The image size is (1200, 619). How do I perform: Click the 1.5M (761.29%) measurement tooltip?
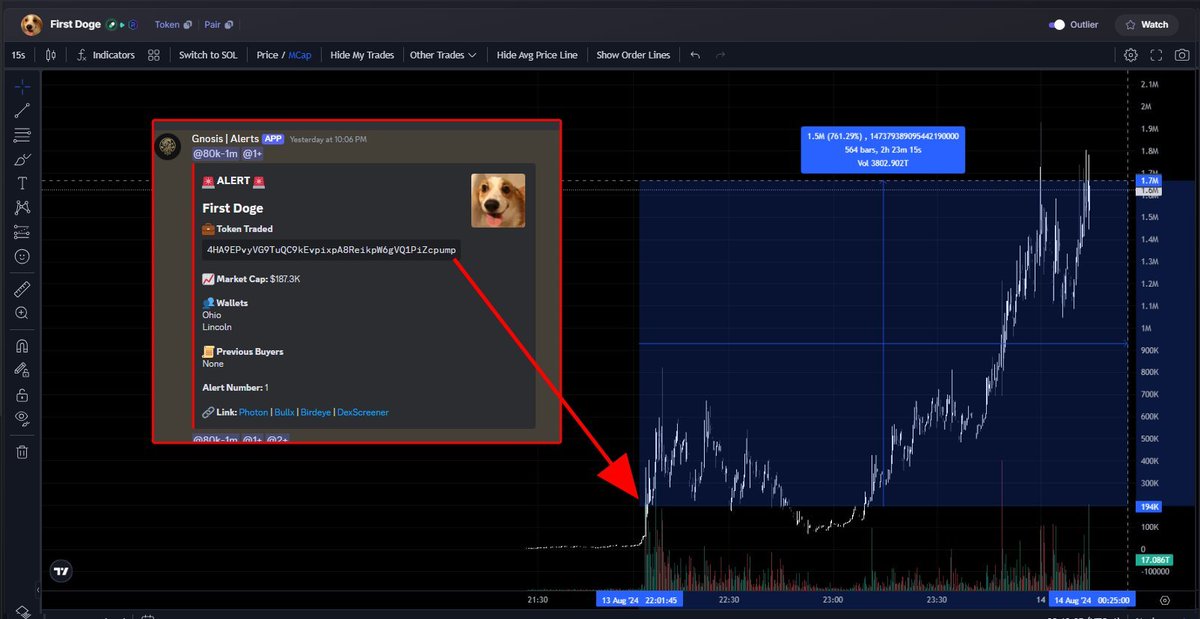tap(883, 149)
